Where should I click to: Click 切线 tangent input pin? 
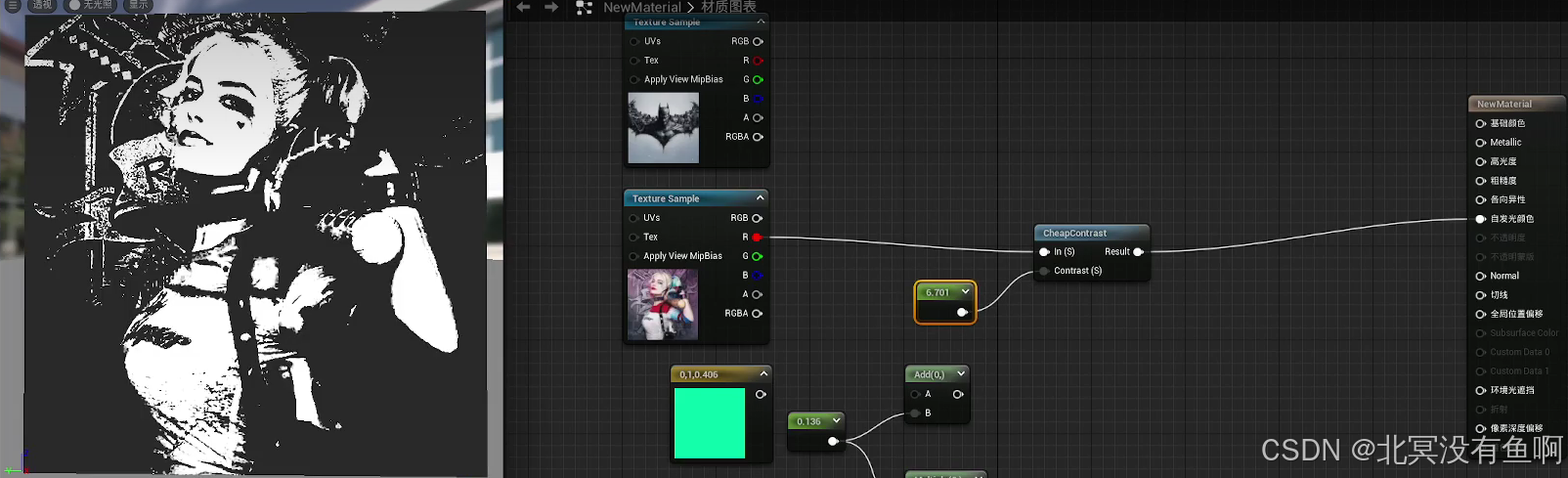pos(1481,295)
